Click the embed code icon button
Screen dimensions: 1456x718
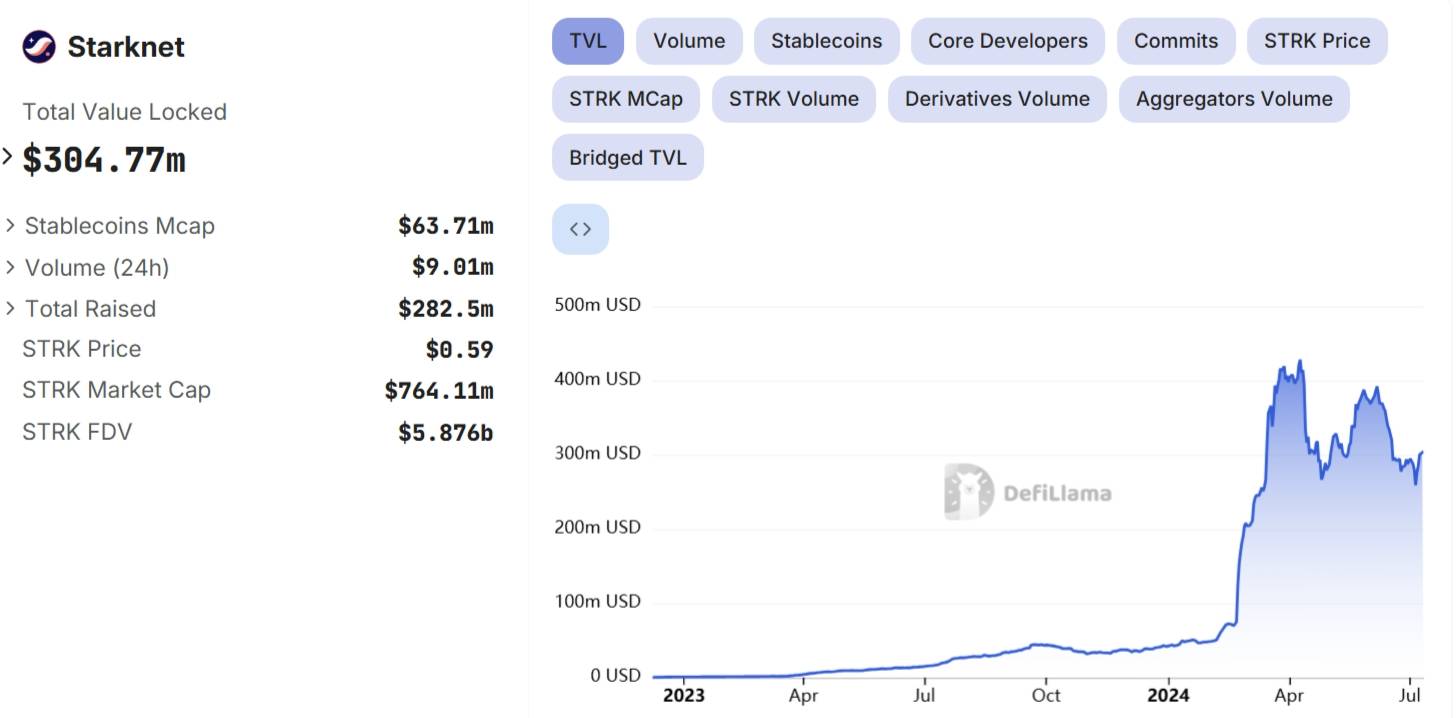tap(580, 229)
